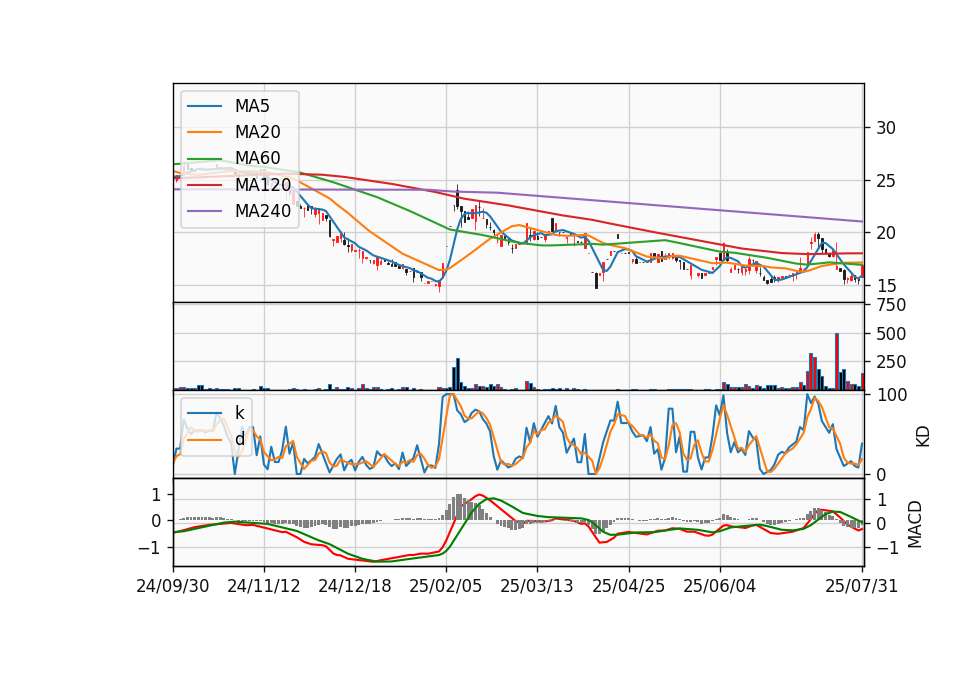Viewport: 960px width, 690px height.
Task: Click the tallest red volume bar near 500
Action: (x=837, y=362)
